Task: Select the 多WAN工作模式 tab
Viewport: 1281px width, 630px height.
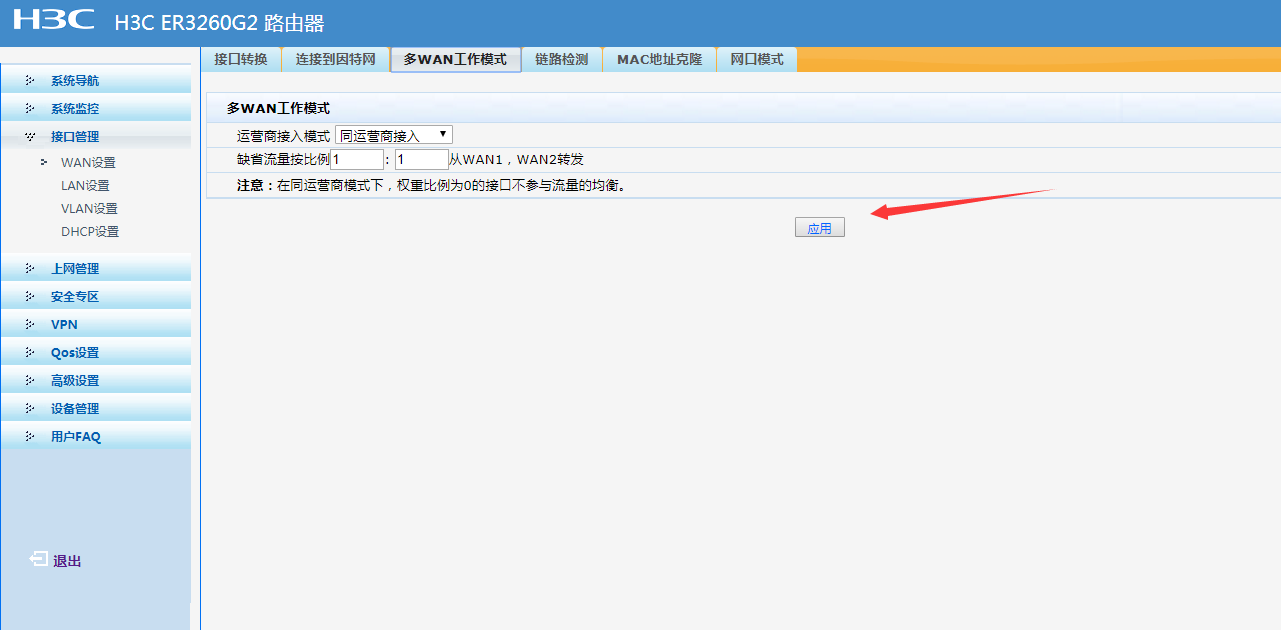Action: click(x=455, y=60)
